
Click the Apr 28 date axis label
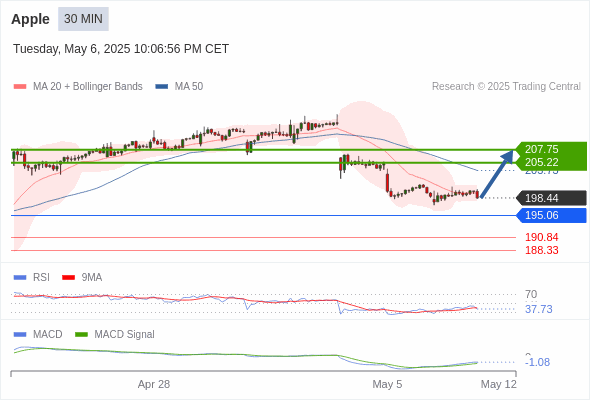tap(154, 384)
